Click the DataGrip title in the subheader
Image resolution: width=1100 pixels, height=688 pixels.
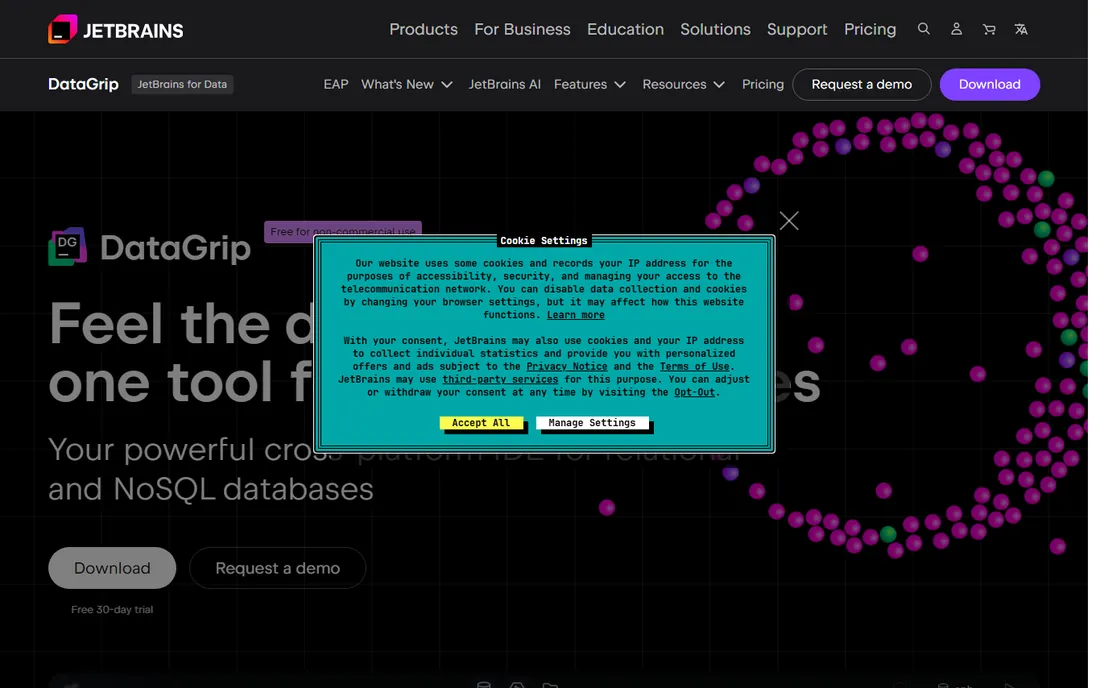pyautogui.click(x=83, y=84)
